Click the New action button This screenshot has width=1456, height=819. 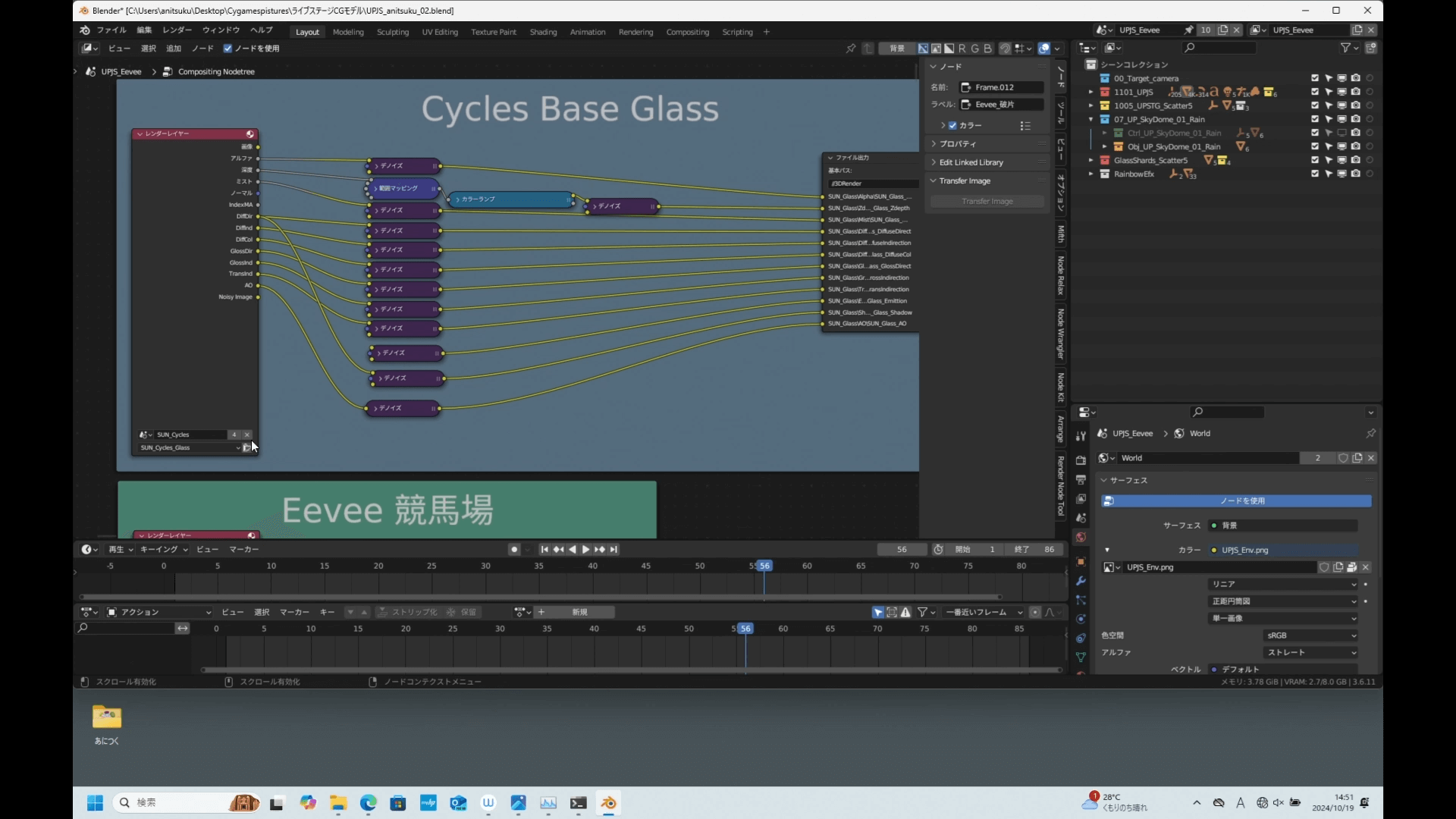573,613
